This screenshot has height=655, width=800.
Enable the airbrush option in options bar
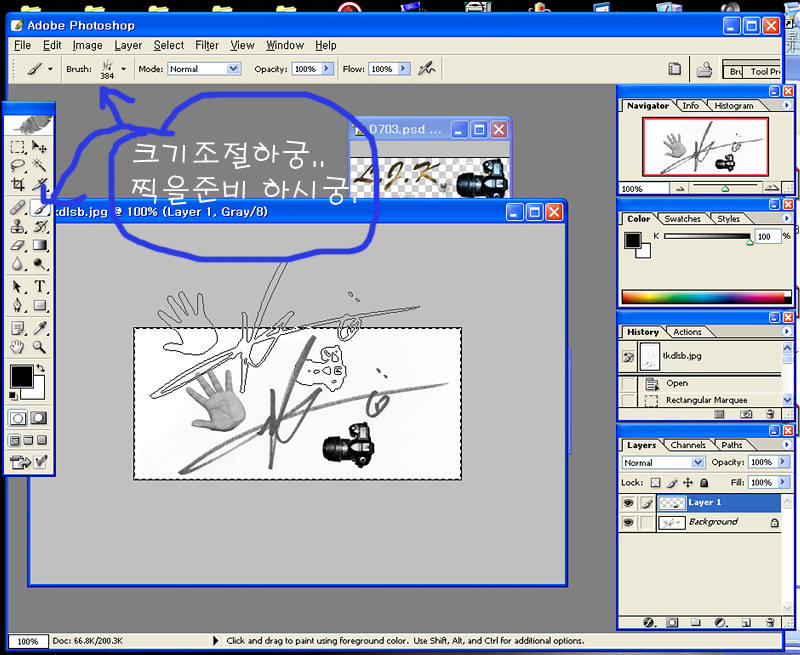point(427,69)
